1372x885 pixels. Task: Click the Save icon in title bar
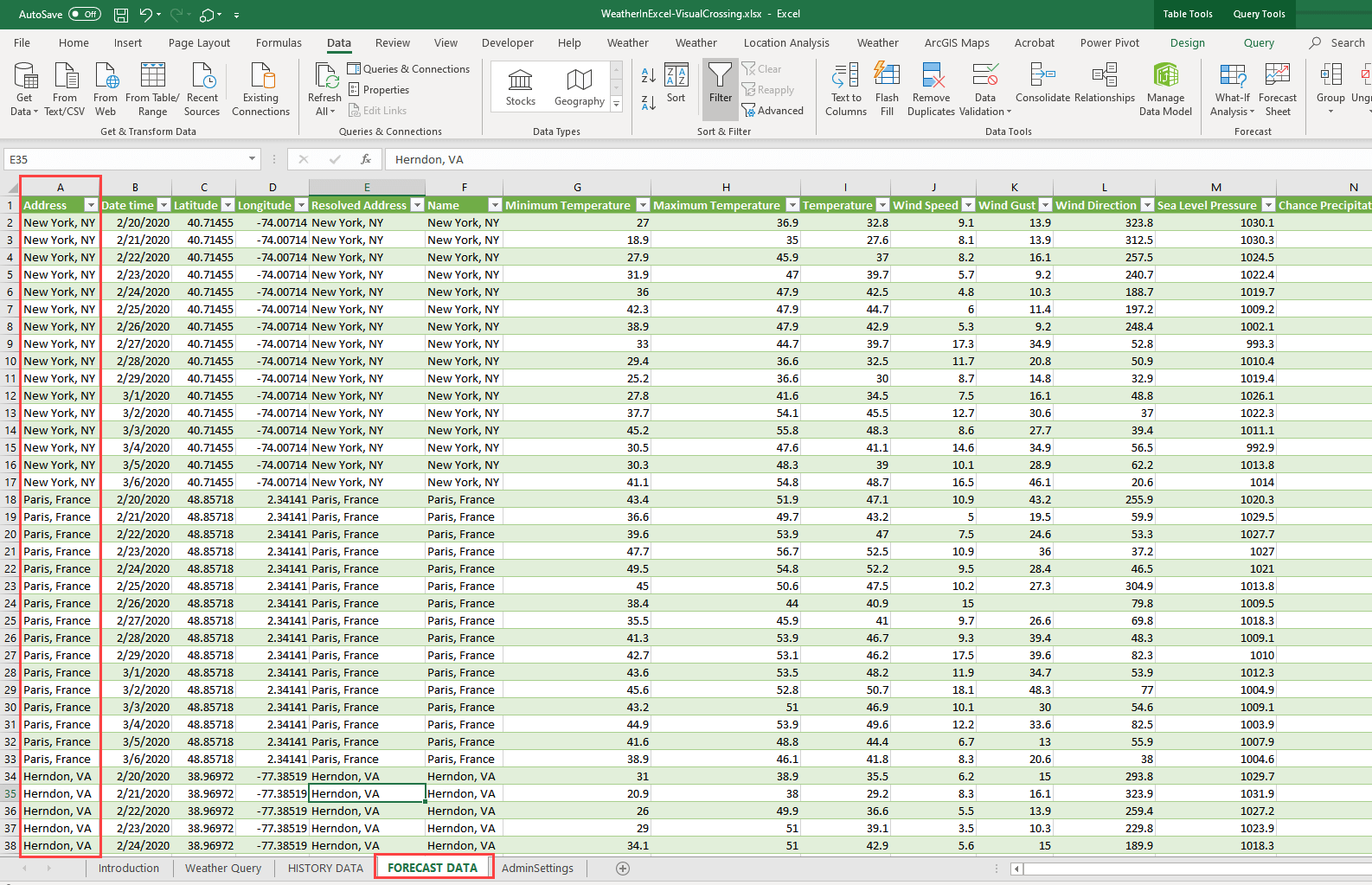tap(121, 15)
